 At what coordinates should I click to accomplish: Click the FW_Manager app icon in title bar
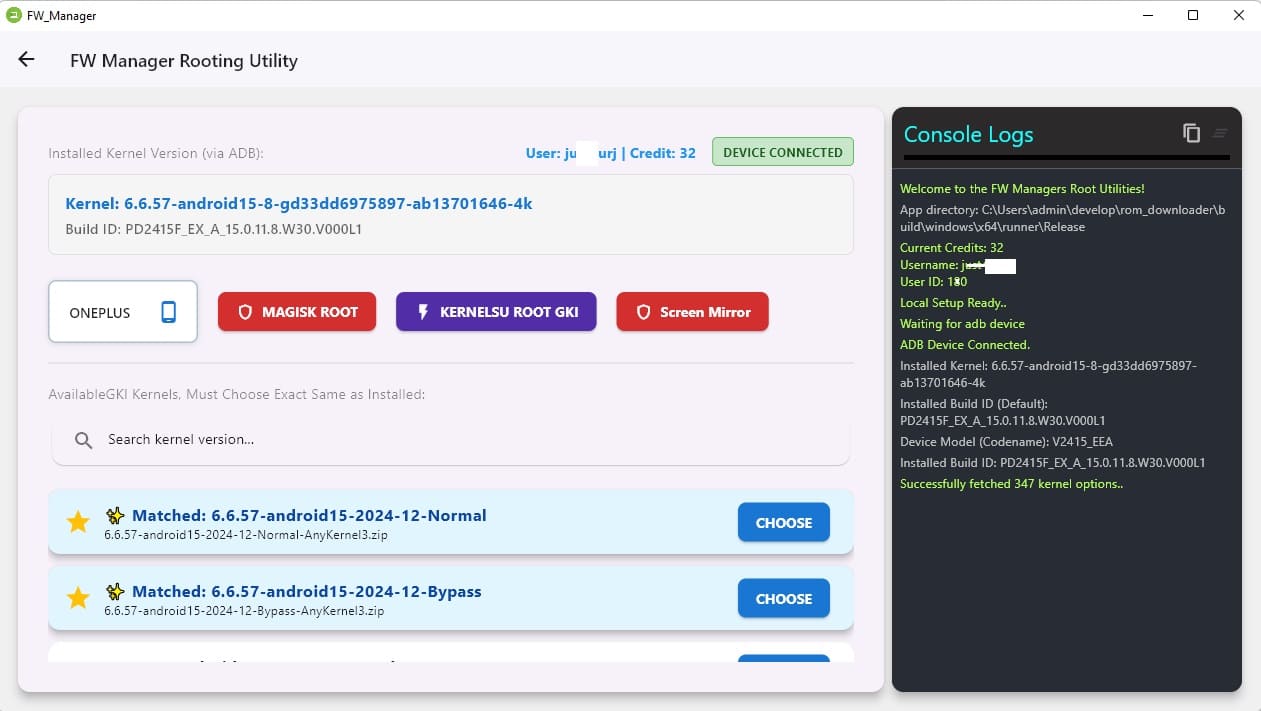tap(14, 15)
